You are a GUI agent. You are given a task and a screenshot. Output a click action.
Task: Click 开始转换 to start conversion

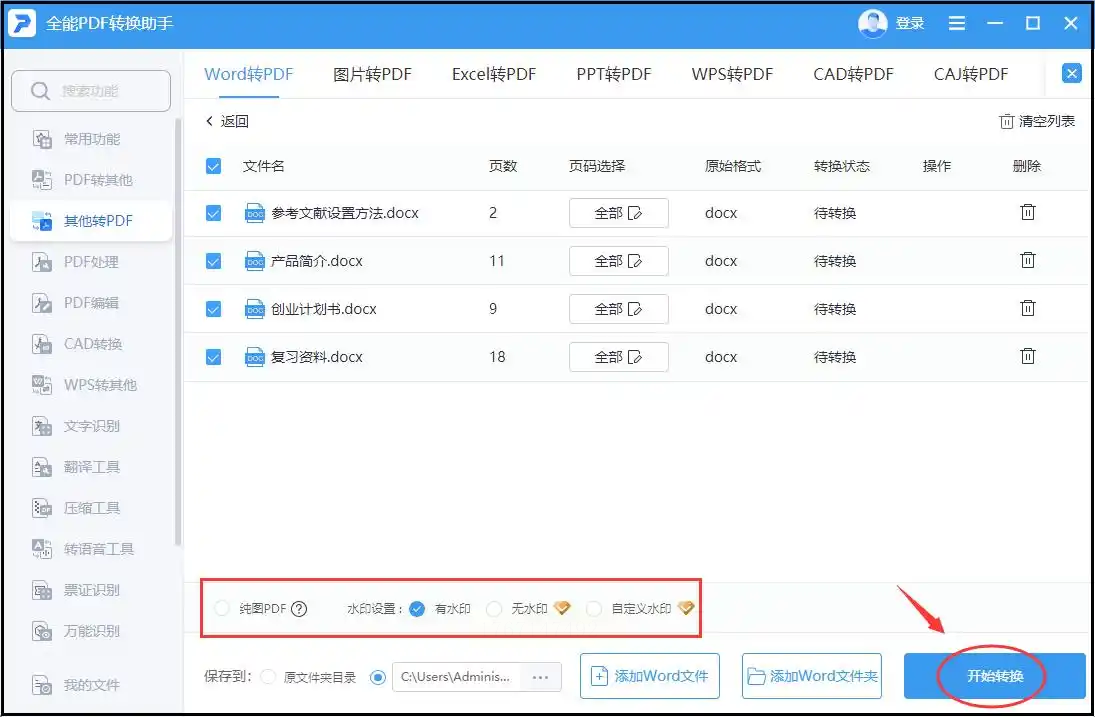coord(994,676)
